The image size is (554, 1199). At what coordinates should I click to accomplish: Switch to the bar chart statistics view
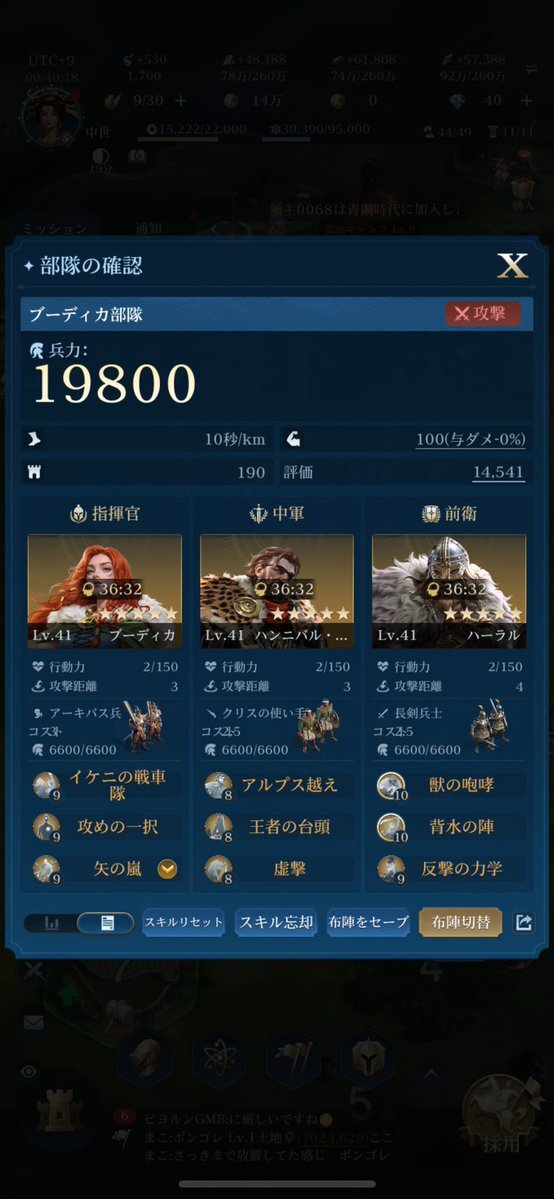[52, 923]
